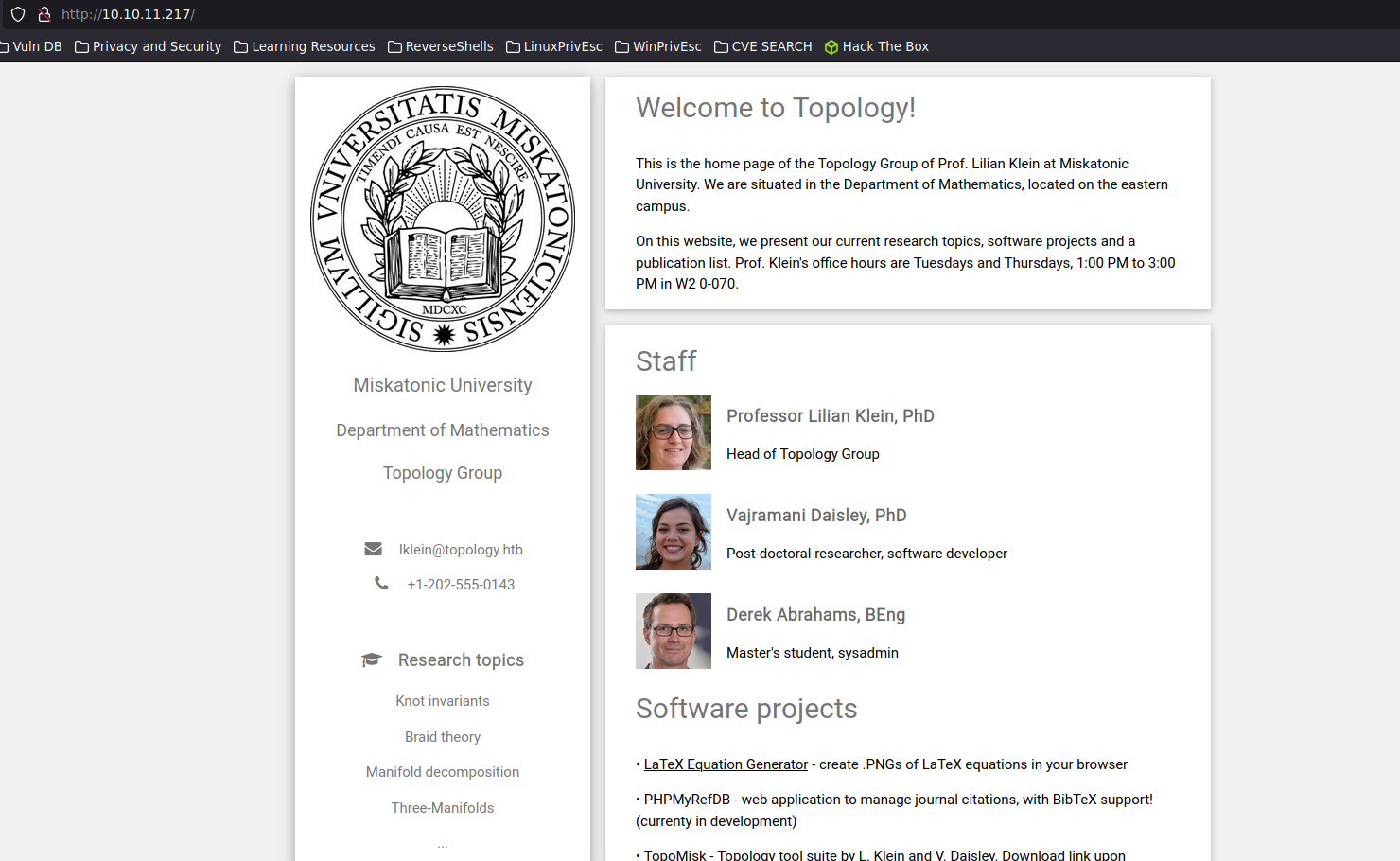
Task: Click the phone number +1-202-555-0143
Action: tap(461, 585)
